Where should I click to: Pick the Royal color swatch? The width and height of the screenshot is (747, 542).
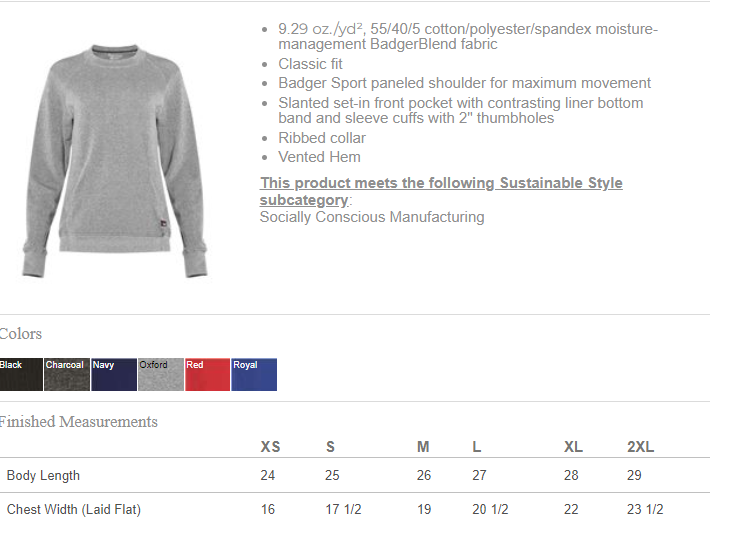[254, 374]
